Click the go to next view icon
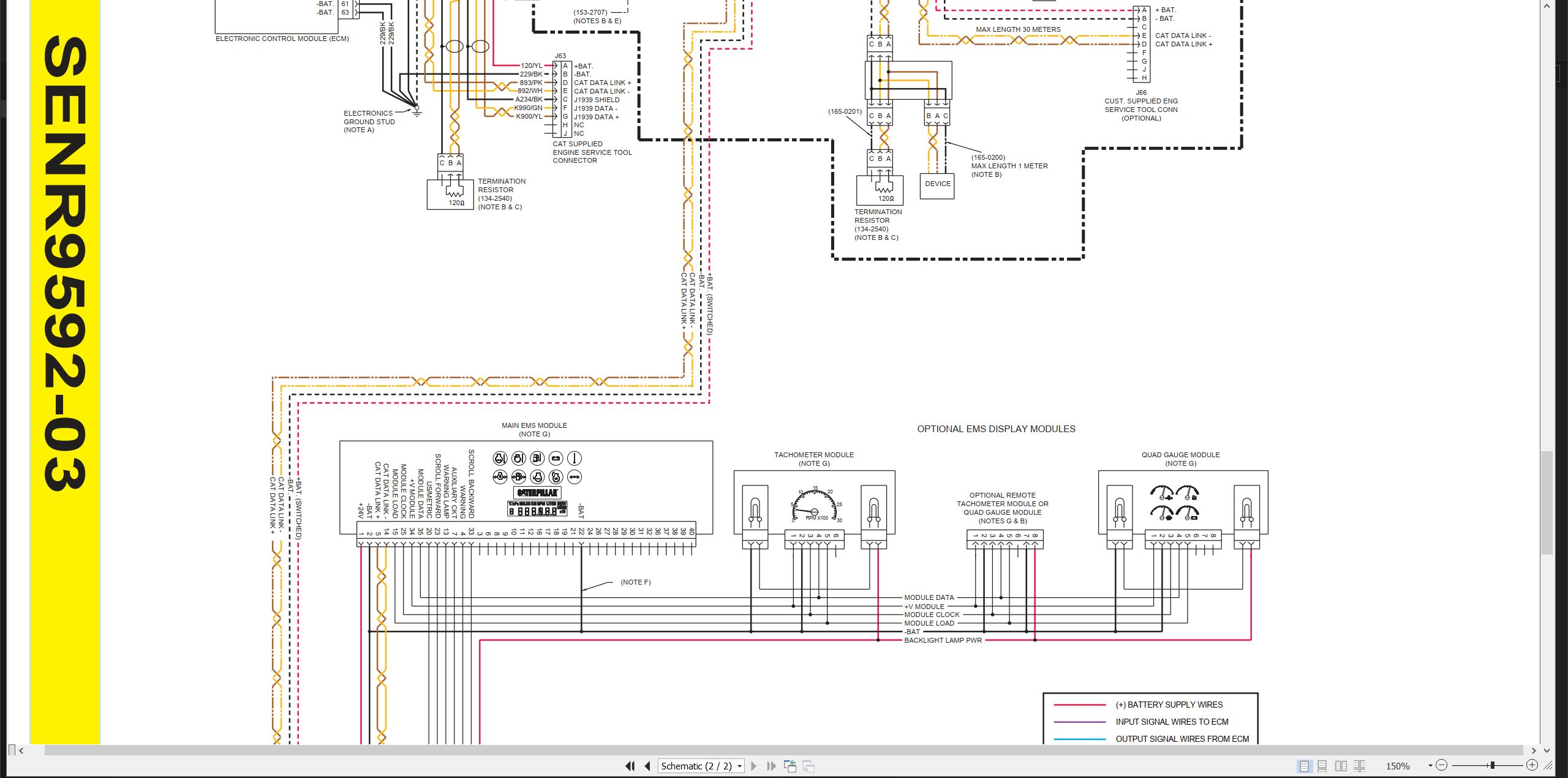 tap(809, 766)
